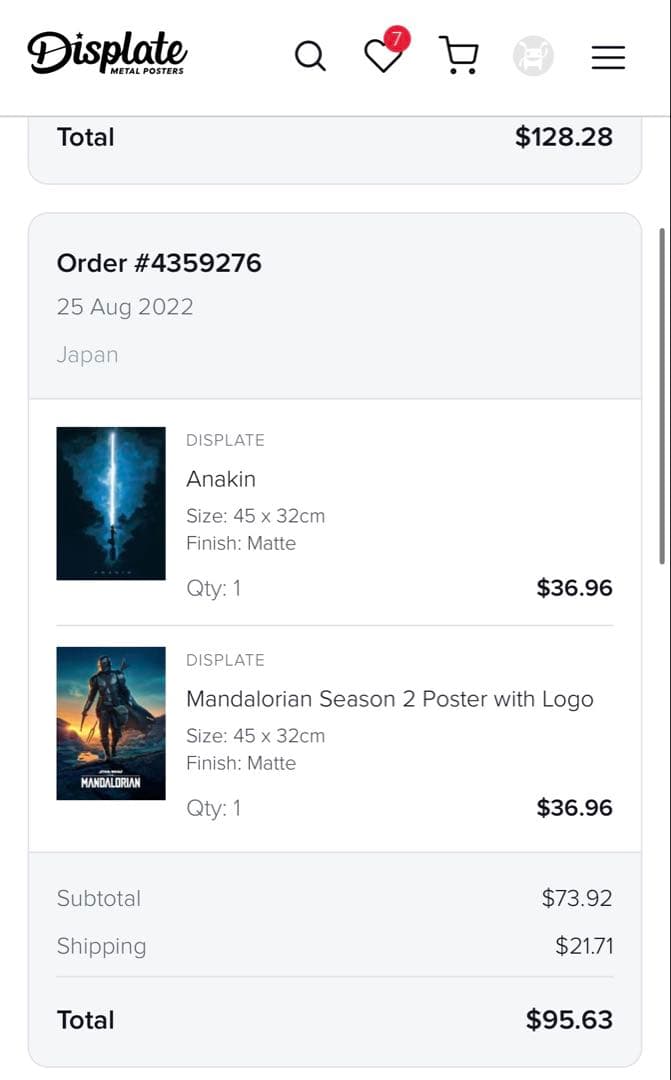The width and height of the screenshot is (671, 1080).
Task: Open the Mandalorian poster thumbnail
Action: click(111, 723)
